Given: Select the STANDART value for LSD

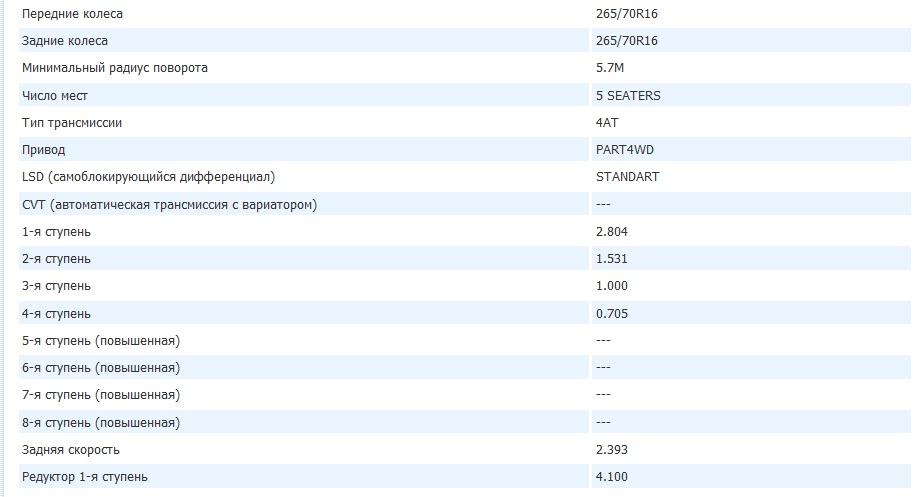Looking at the screenshot, I should click(x=627, y=177).
